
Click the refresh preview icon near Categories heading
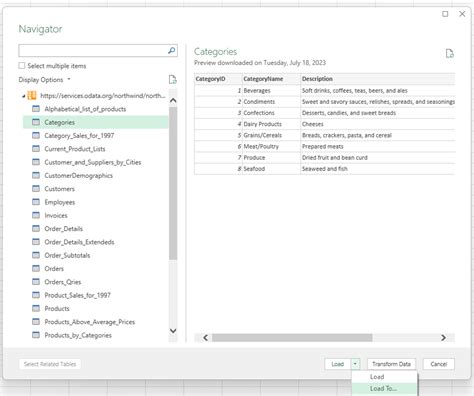450,53
